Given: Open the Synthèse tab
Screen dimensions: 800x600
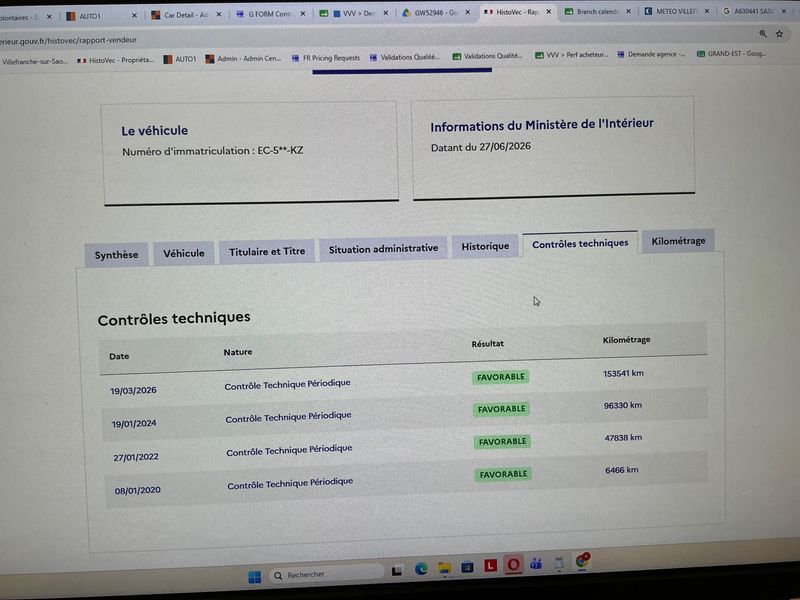Looking at the screenshot, I should coord(116,255).
